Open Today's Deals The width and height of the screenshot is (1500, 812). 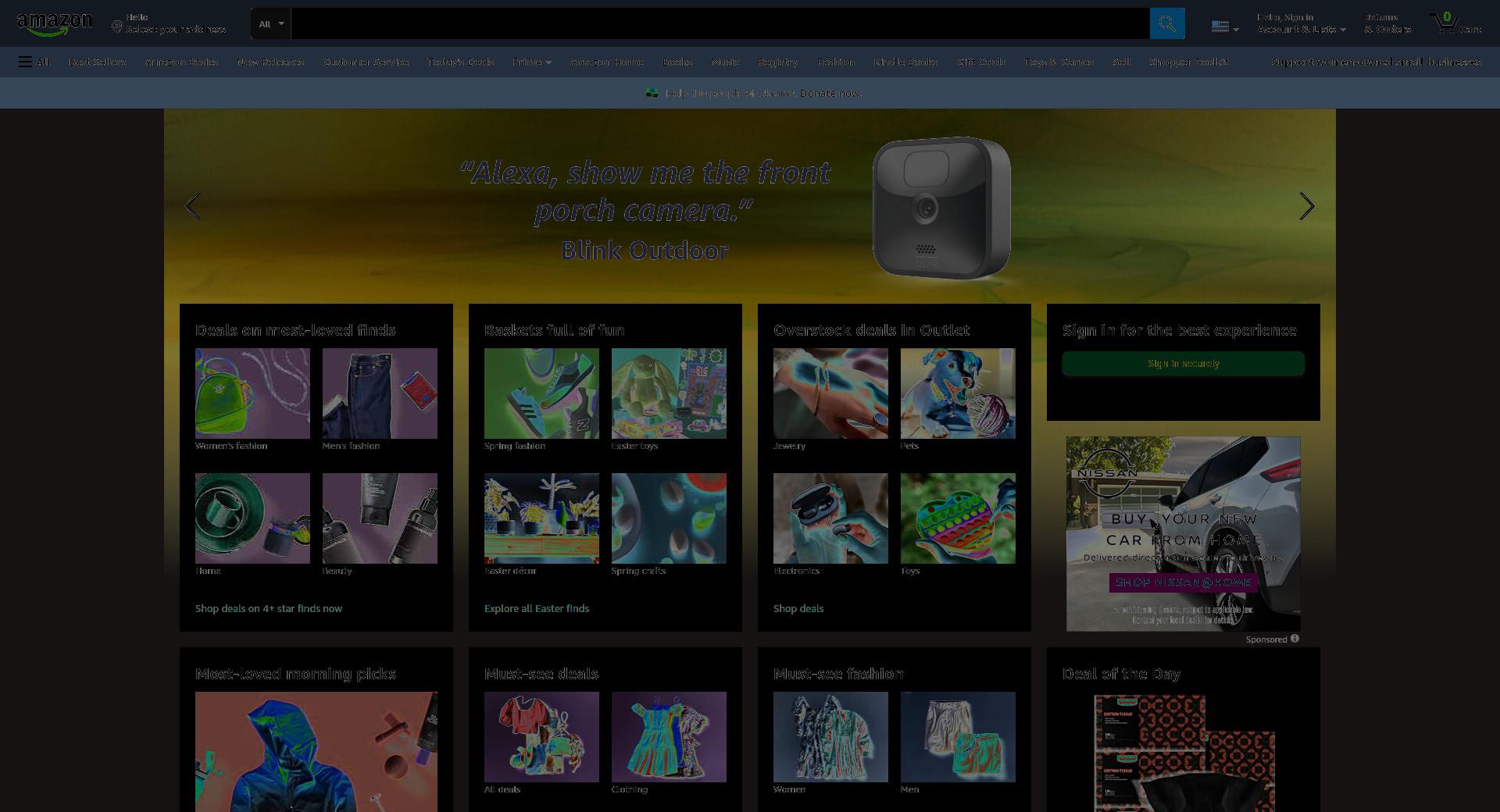tap(460, 62)
